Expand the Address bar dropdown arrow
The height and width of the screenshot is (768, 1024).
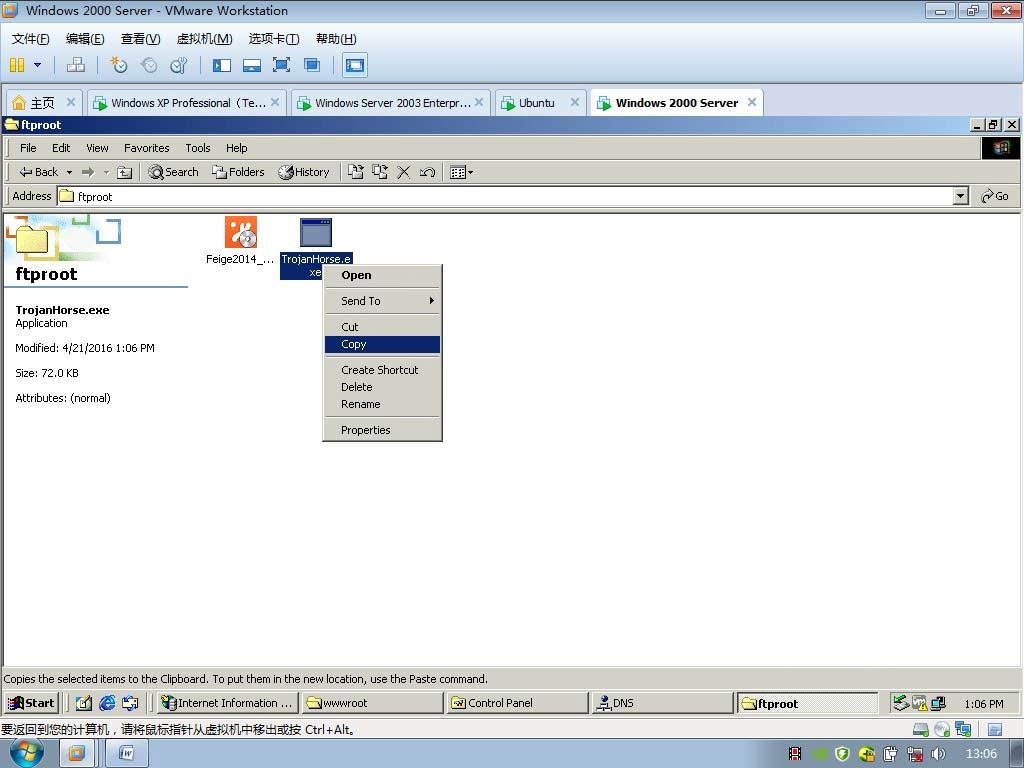[x=960, y=196]
